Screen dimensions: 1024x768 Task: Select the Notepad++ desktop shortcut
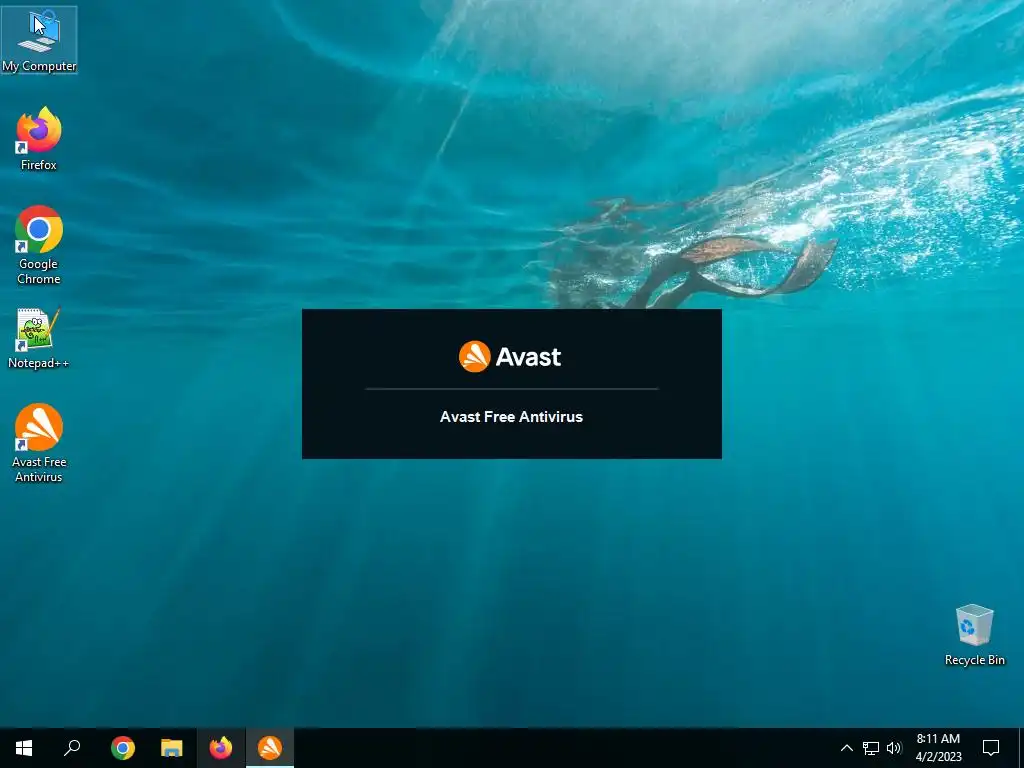pos(39,338)
